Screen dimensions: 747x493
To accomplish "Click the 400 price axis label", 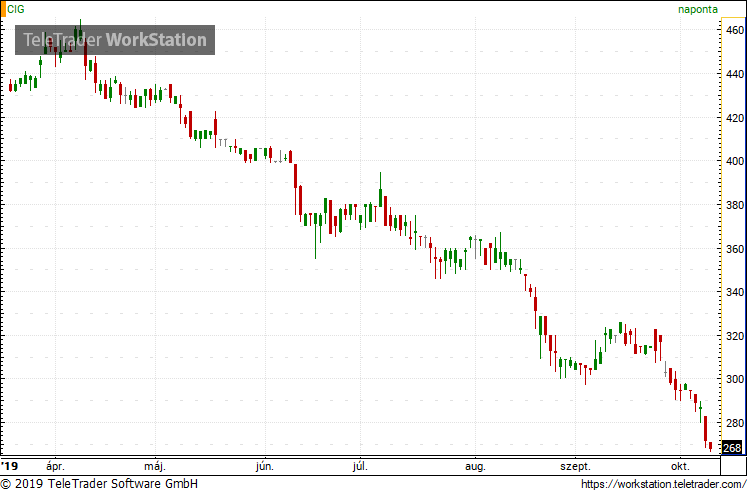I will 736,161.
